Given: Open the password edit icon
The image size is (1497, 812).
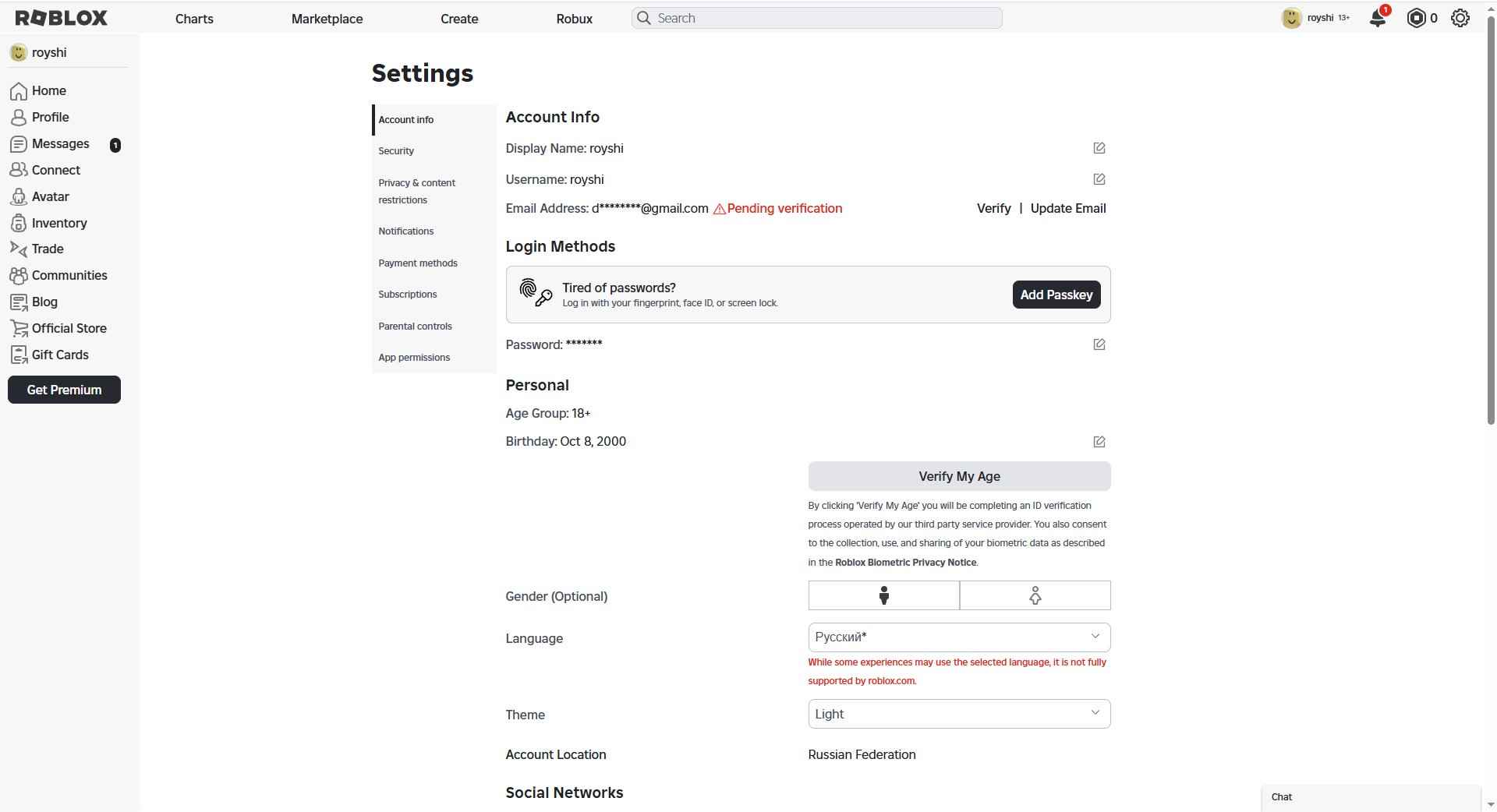Looking at the screenshot, I should tap(1099, 344).
